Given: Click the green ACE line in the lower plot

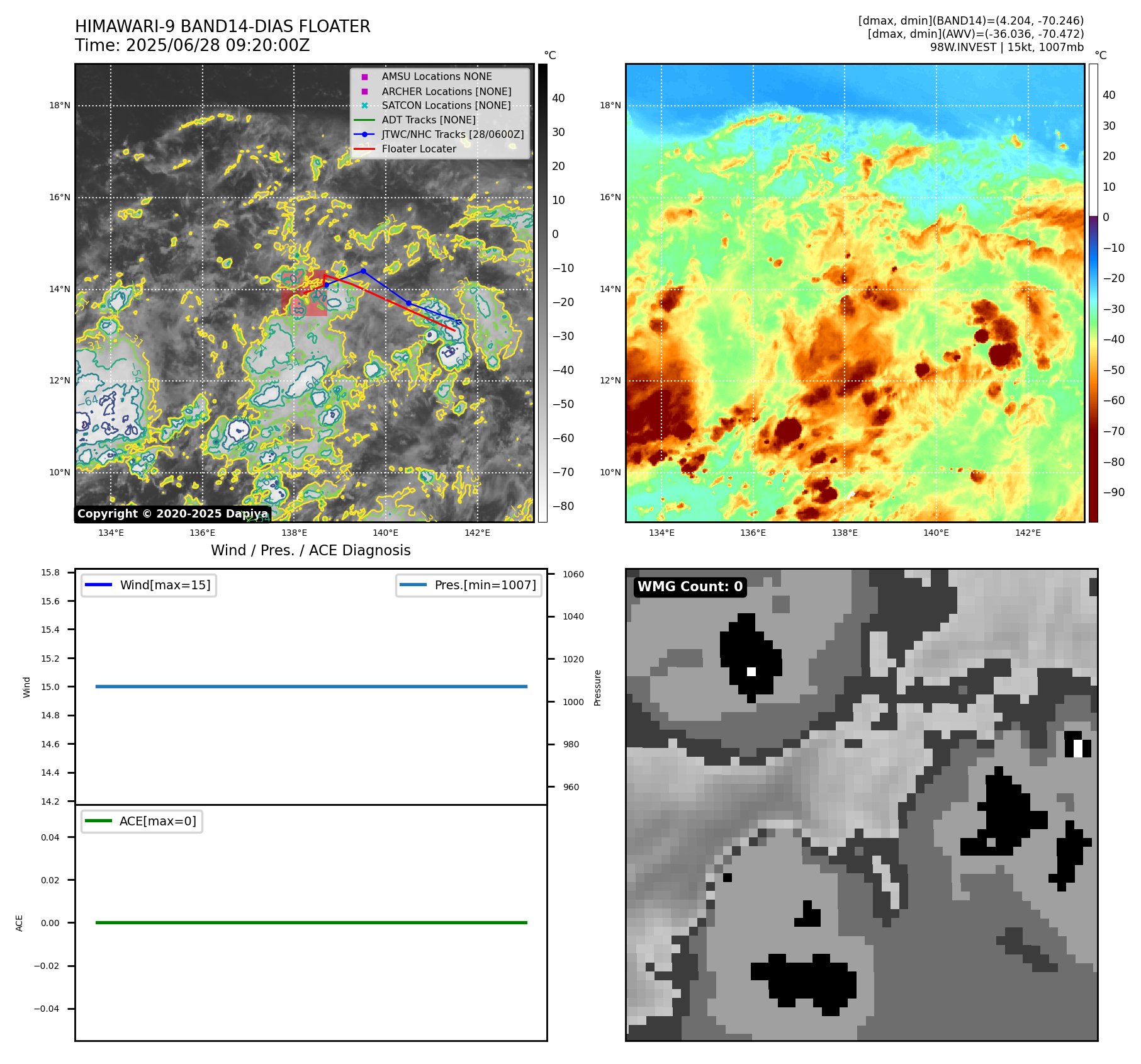Looking at the screenshot, I should (312, 922).
